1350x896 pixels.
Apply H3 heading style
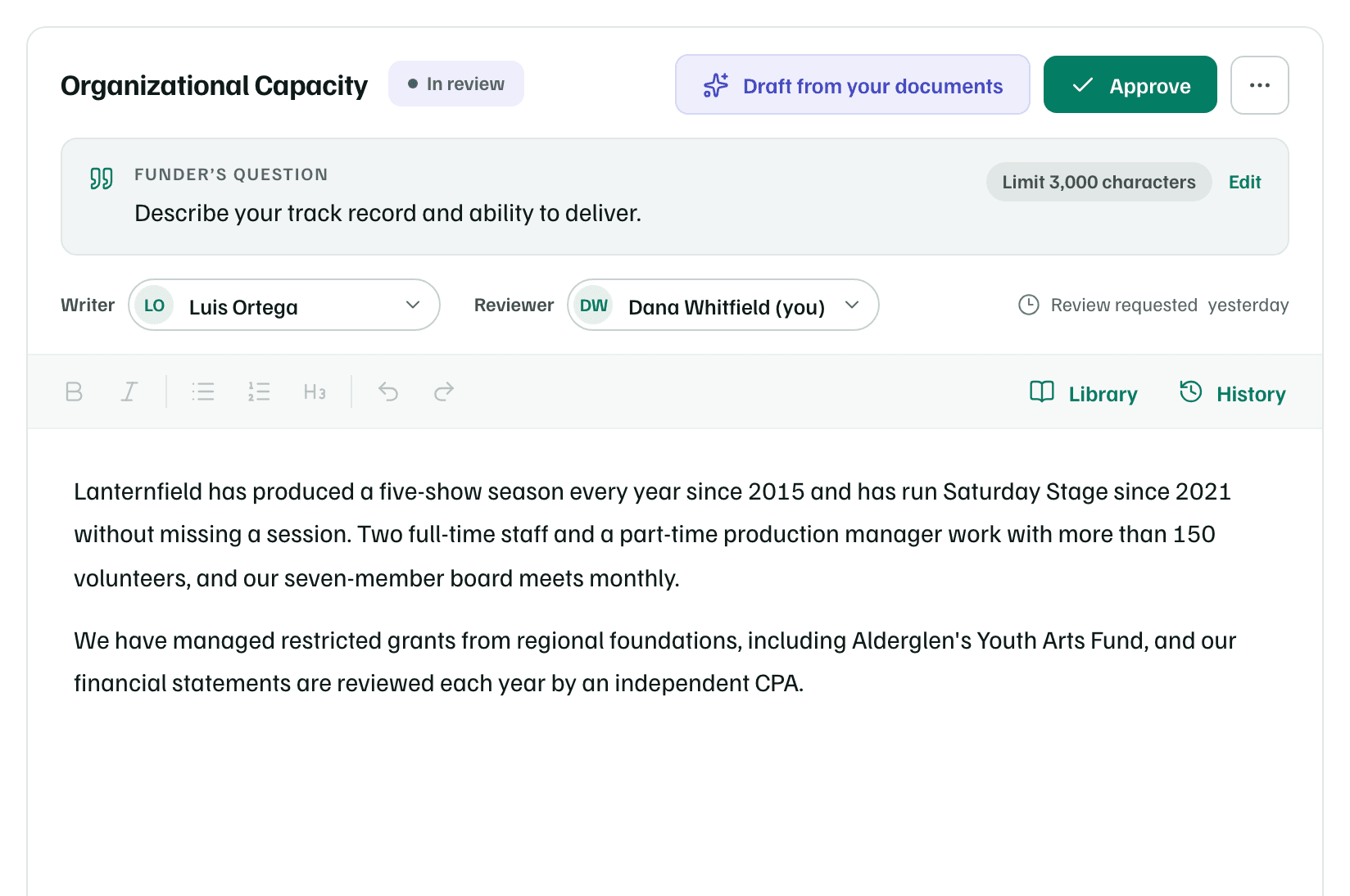(315, 391)
